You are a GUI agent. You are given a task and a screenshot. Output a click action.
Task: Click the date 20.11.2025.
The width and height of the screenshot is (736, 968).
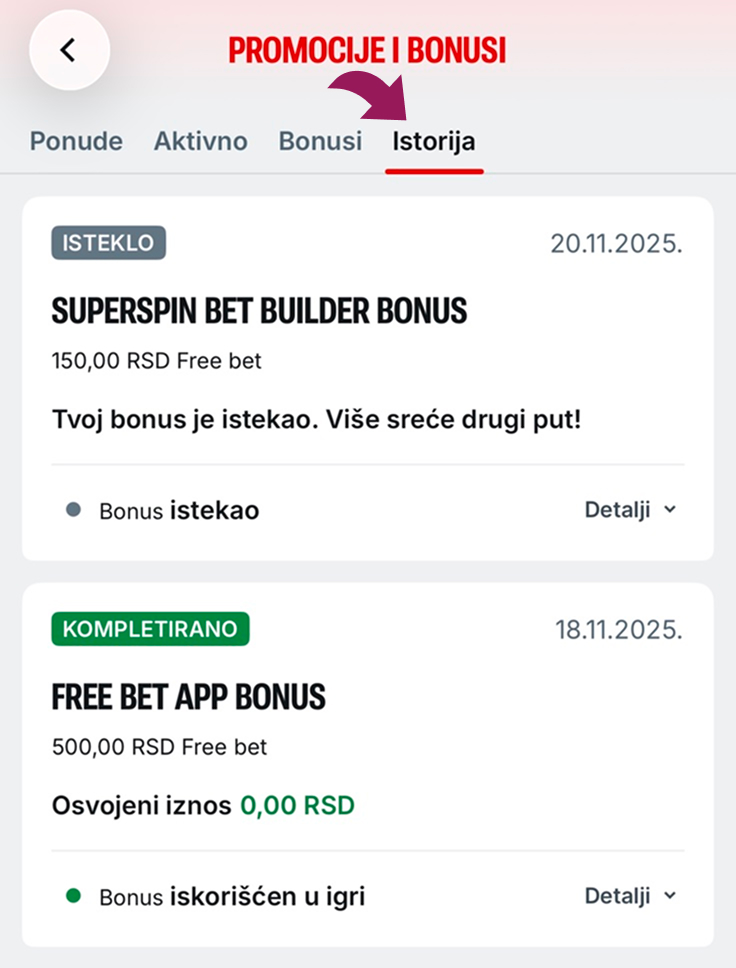(x=616, y=244)
